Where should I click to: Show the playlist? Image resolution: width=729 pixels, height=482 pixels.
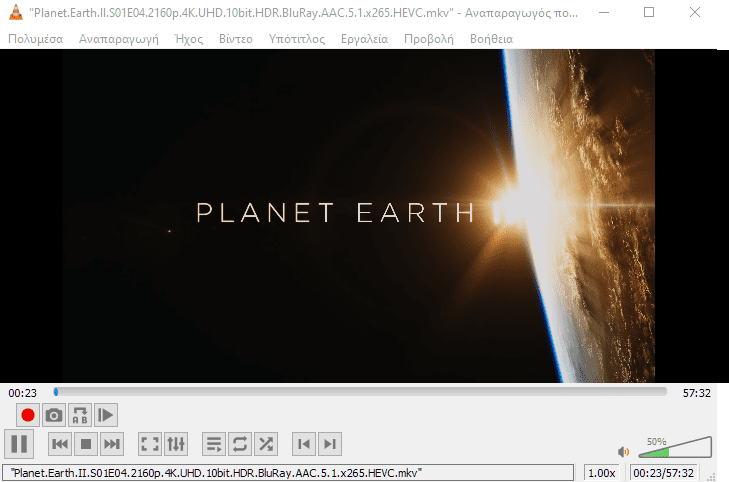tap(214, 444)
